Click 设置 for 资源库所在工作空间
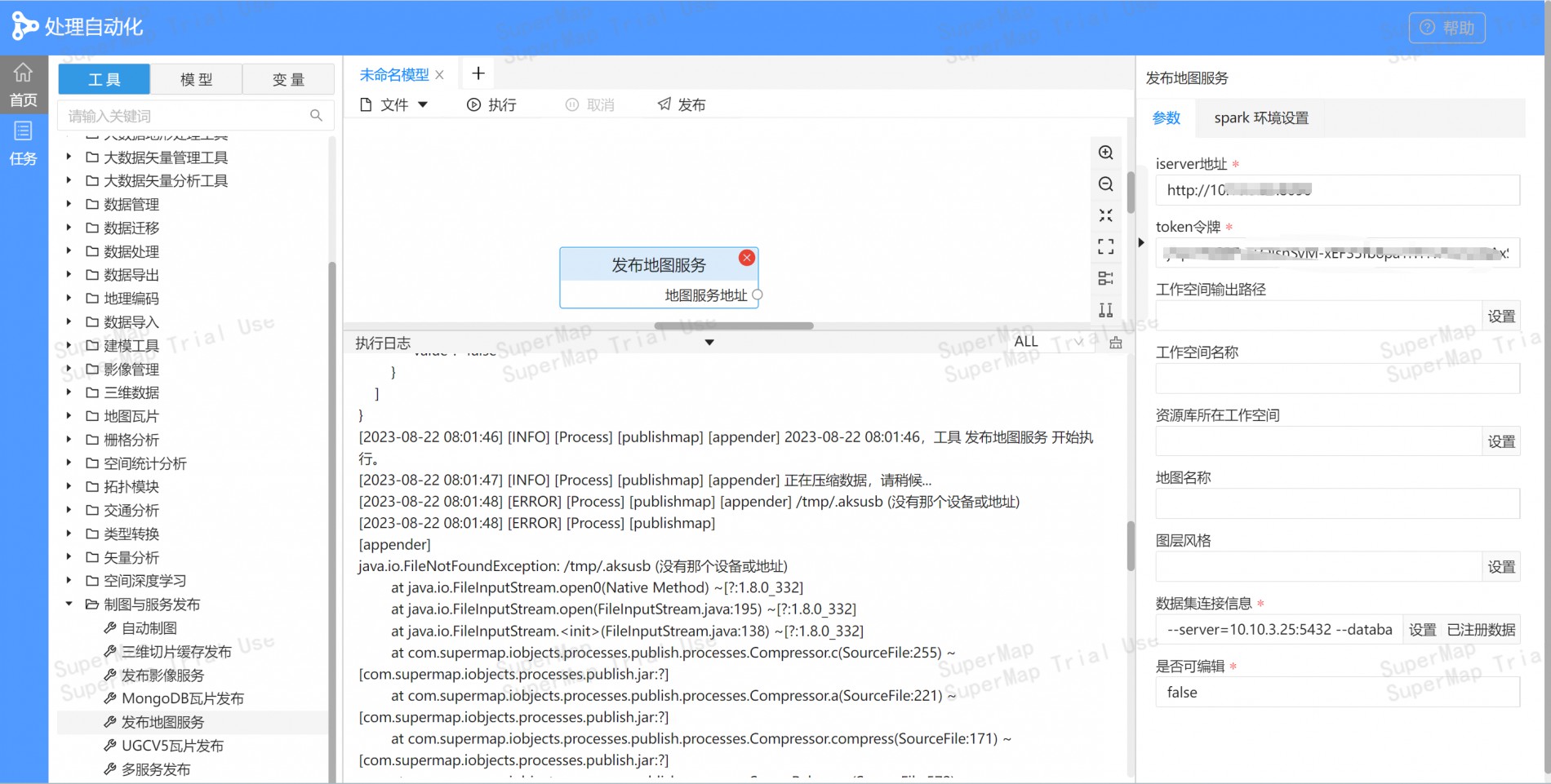Image resolution: width=1551 pixels, height=784 pixels. tap(1501, 441)
